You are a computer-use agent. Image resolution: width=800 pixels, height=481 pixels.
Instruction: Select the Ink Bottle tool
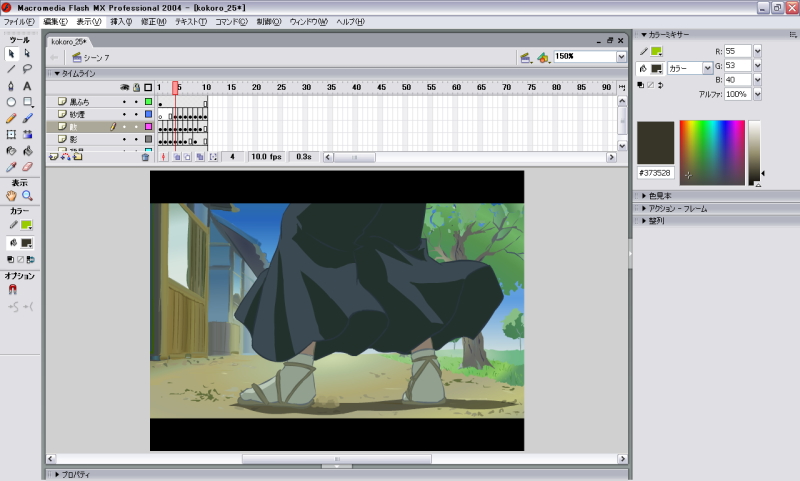point(11,151)
